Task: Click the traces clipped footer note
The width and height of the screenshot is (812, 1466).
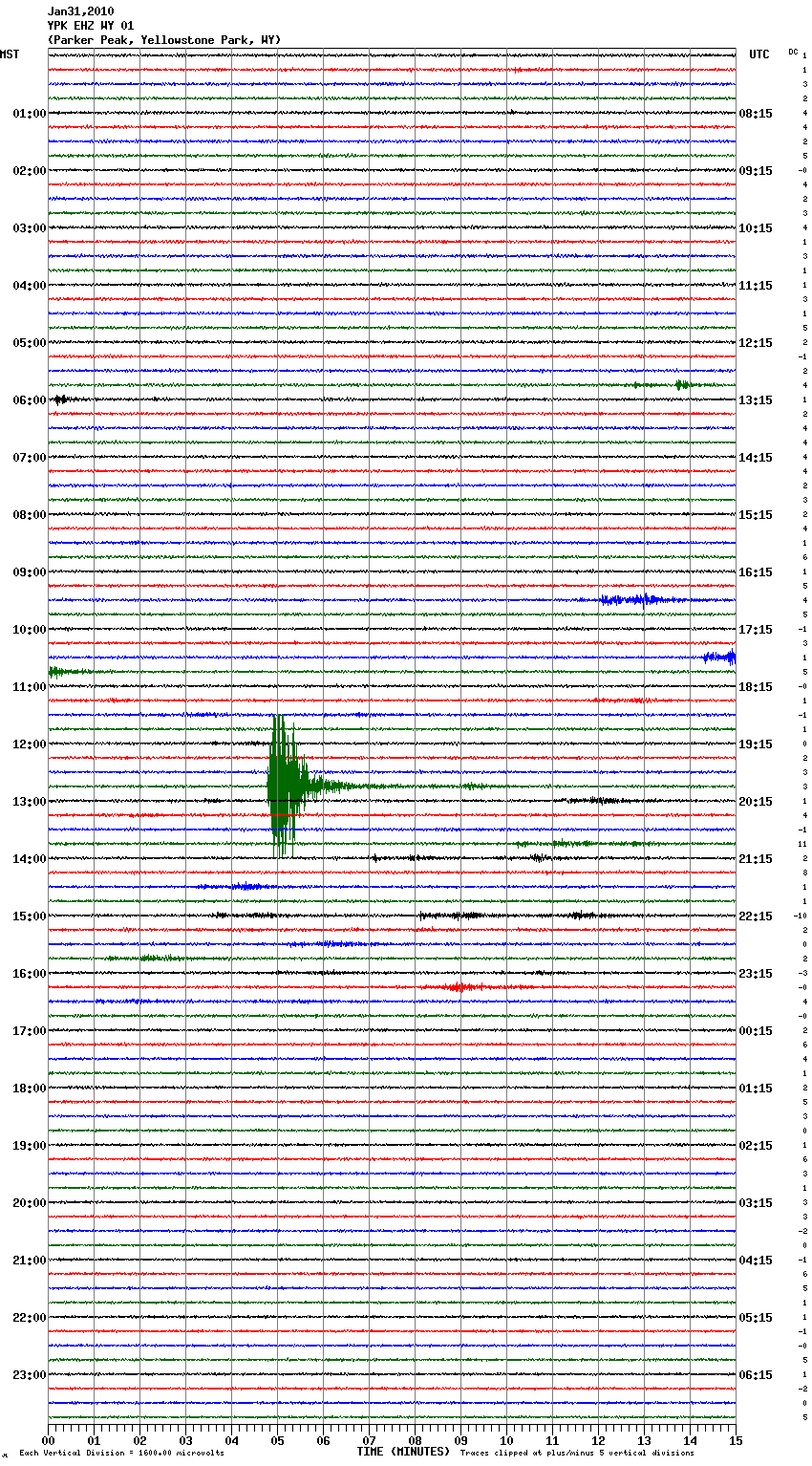Action: [x=577, y=1453]
